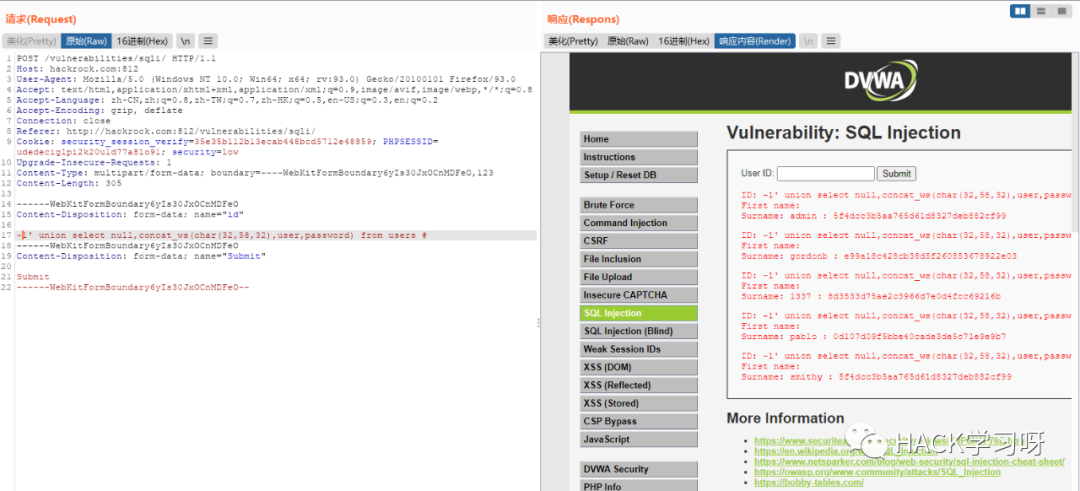1080x491 pixels.
Task: Click the Surname: smithy result row
Action: point(876,377)
